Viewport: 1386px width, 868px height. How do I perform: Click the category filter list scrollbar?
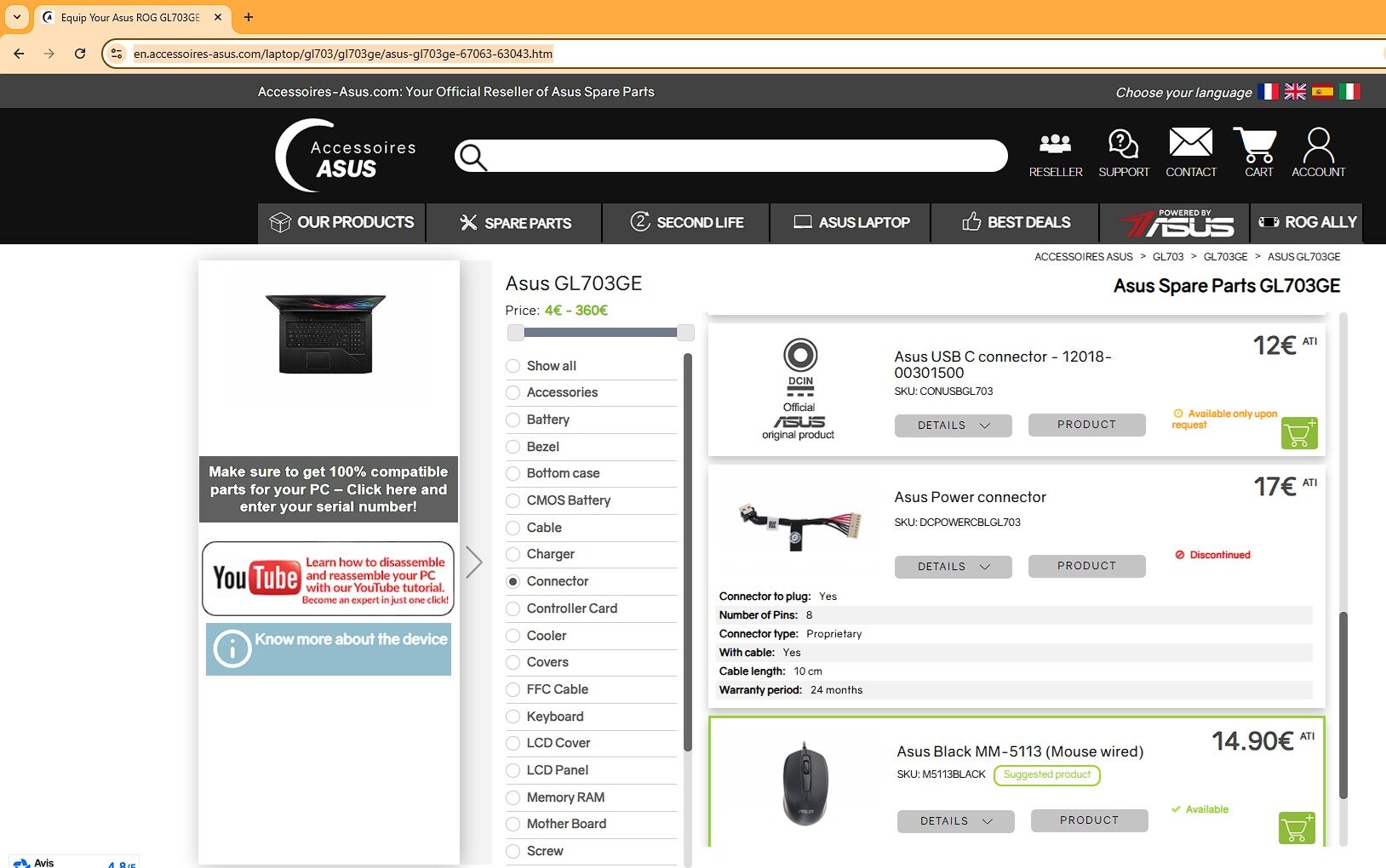pos(687,553)
